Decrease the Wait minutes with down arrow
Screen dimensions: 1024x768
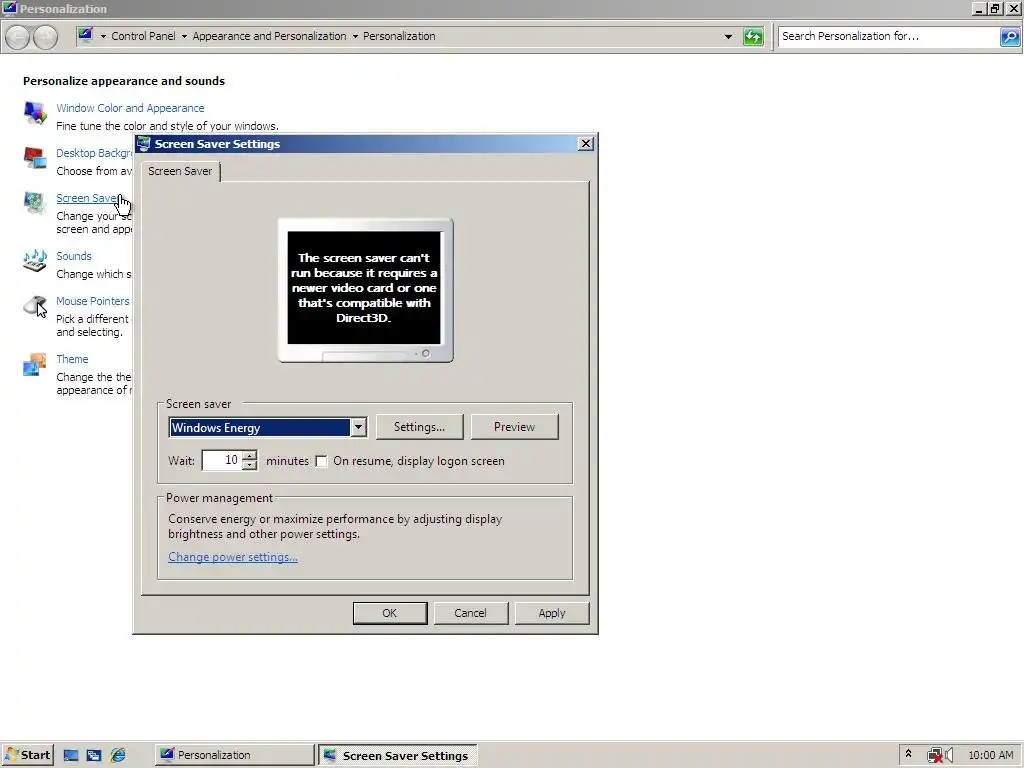249,465
